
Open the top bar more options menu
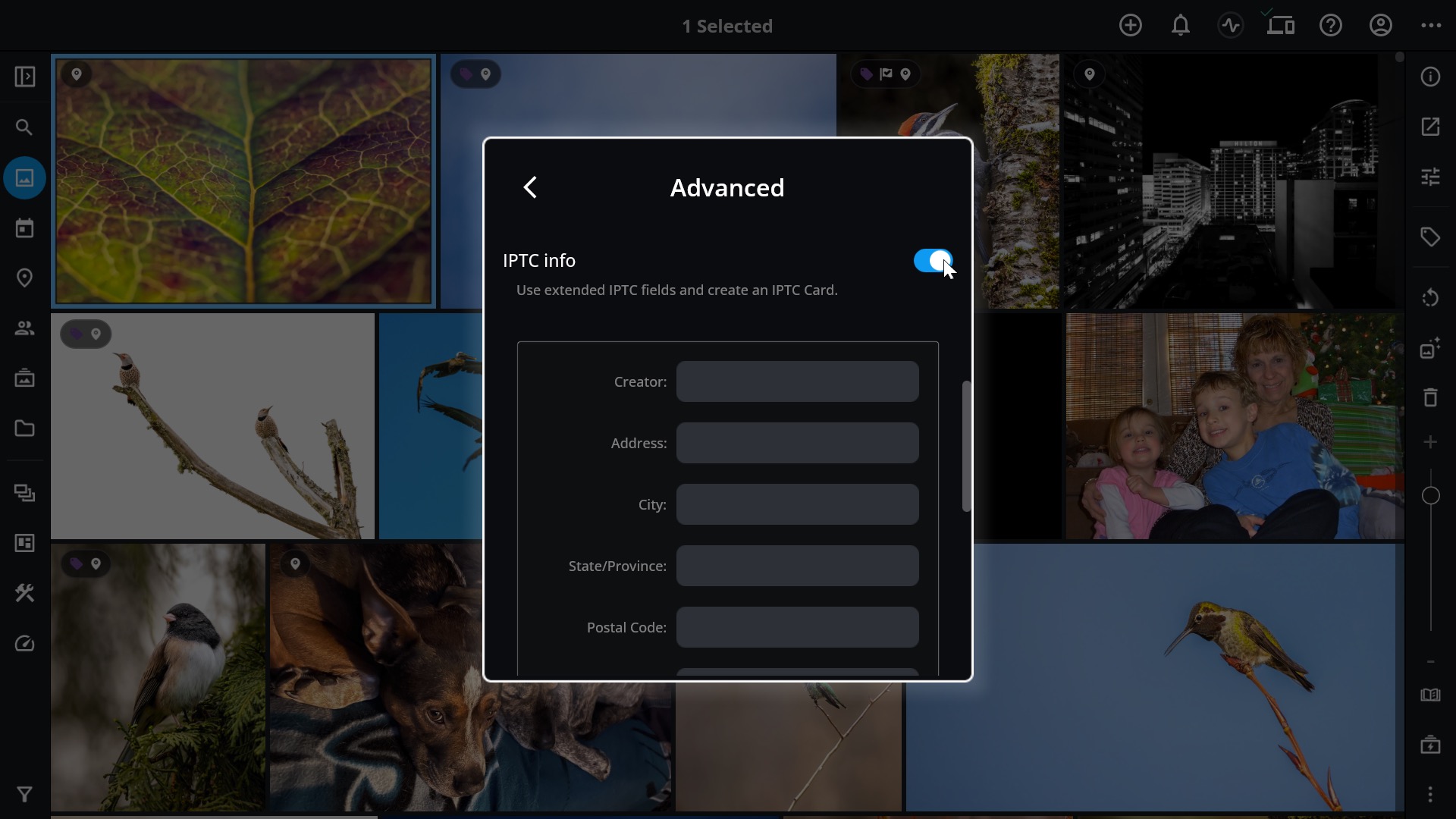click(1431, 26)
